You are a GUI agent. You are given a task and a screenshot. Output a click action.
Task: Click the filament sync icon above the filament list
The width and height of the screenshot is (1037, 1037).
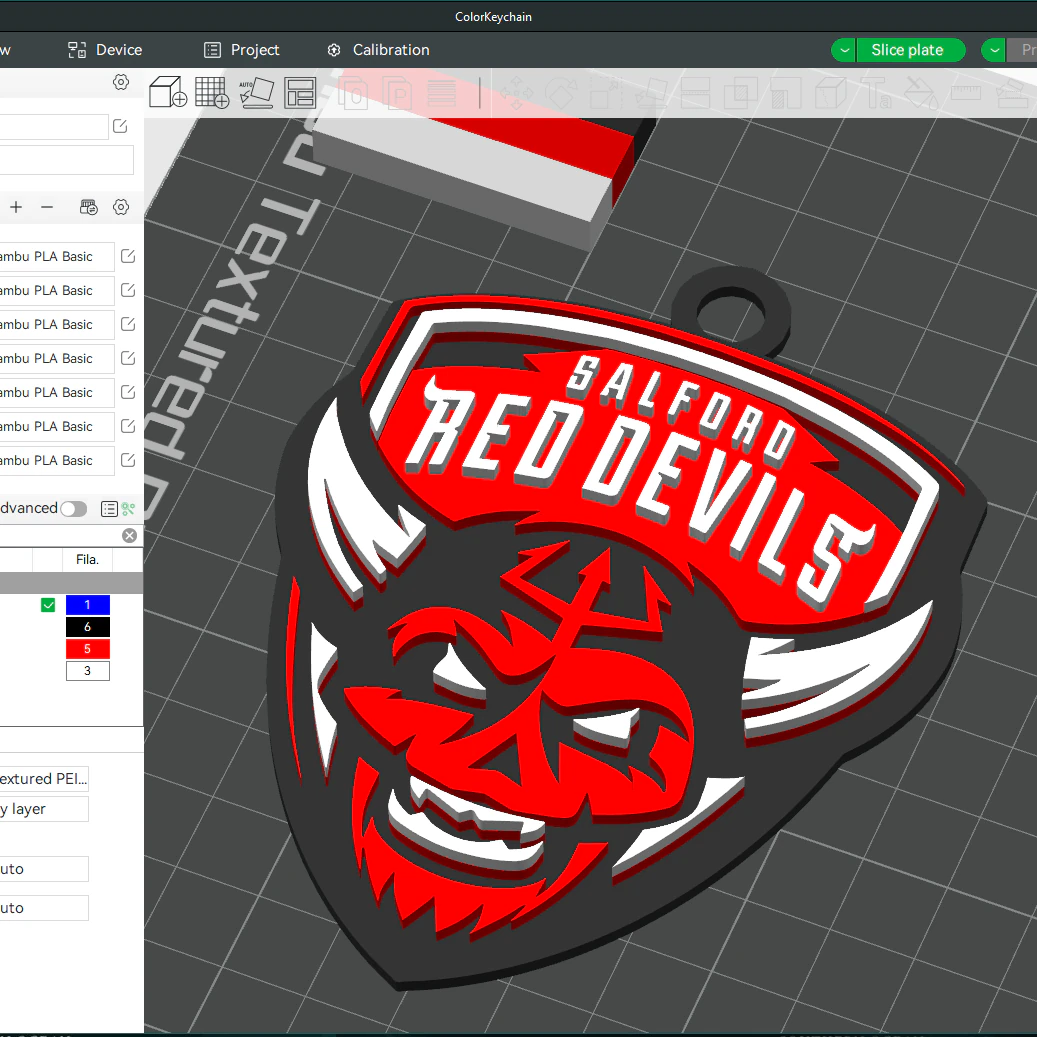pyautogui.click(x=88, y=207)
